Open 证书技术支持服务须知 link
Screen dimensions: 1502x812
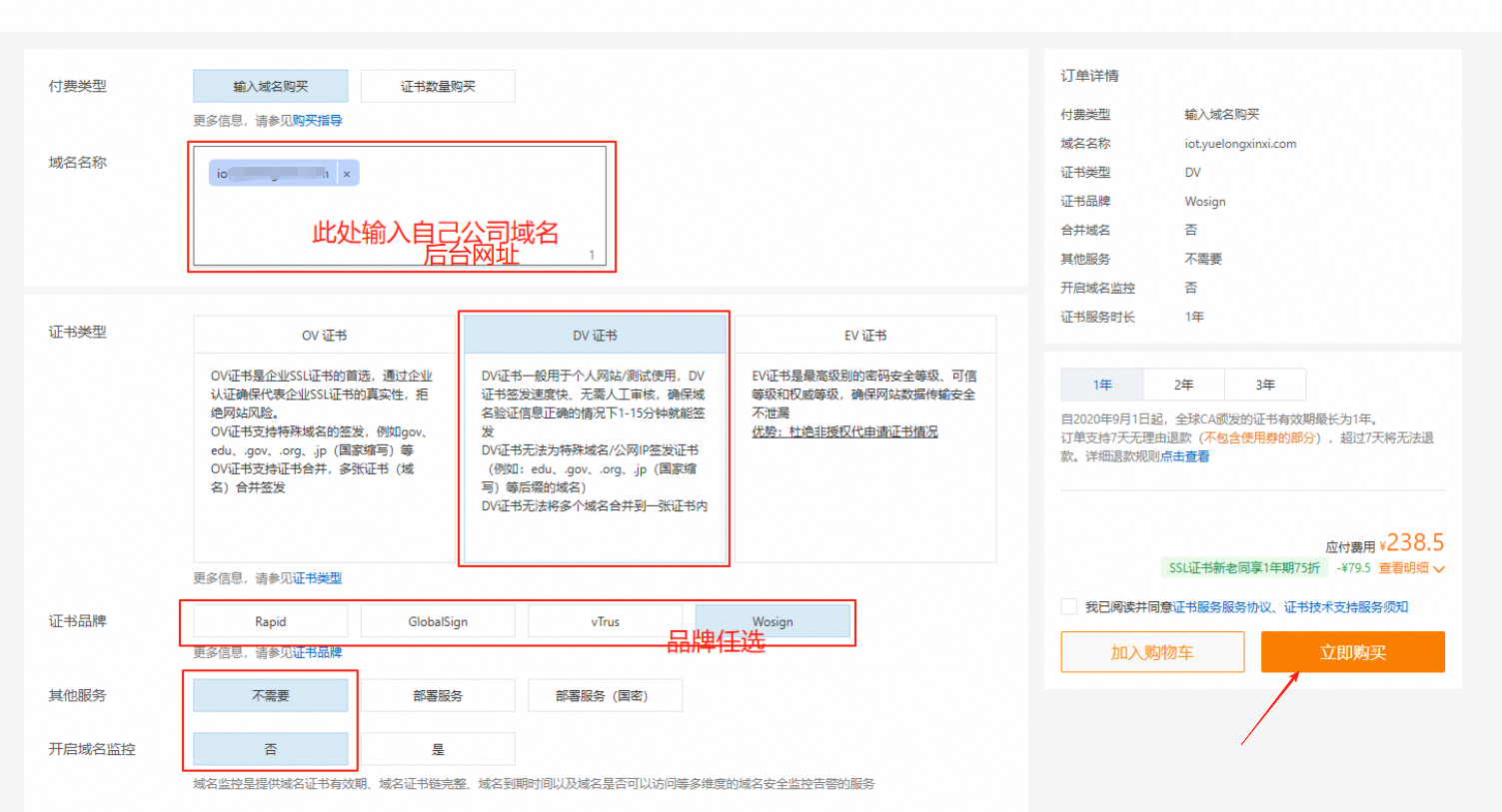click(1346, 607)
